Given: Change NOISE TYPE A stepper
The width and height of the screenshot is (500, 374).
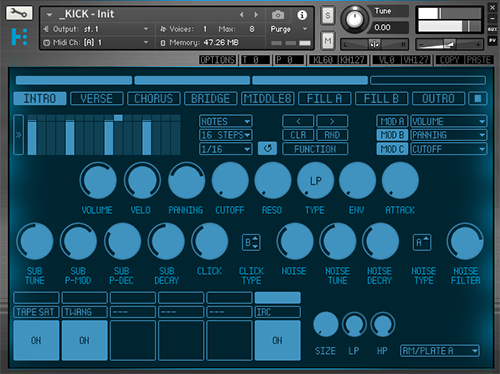Looking at the screenshot, I should coord(422,242).
